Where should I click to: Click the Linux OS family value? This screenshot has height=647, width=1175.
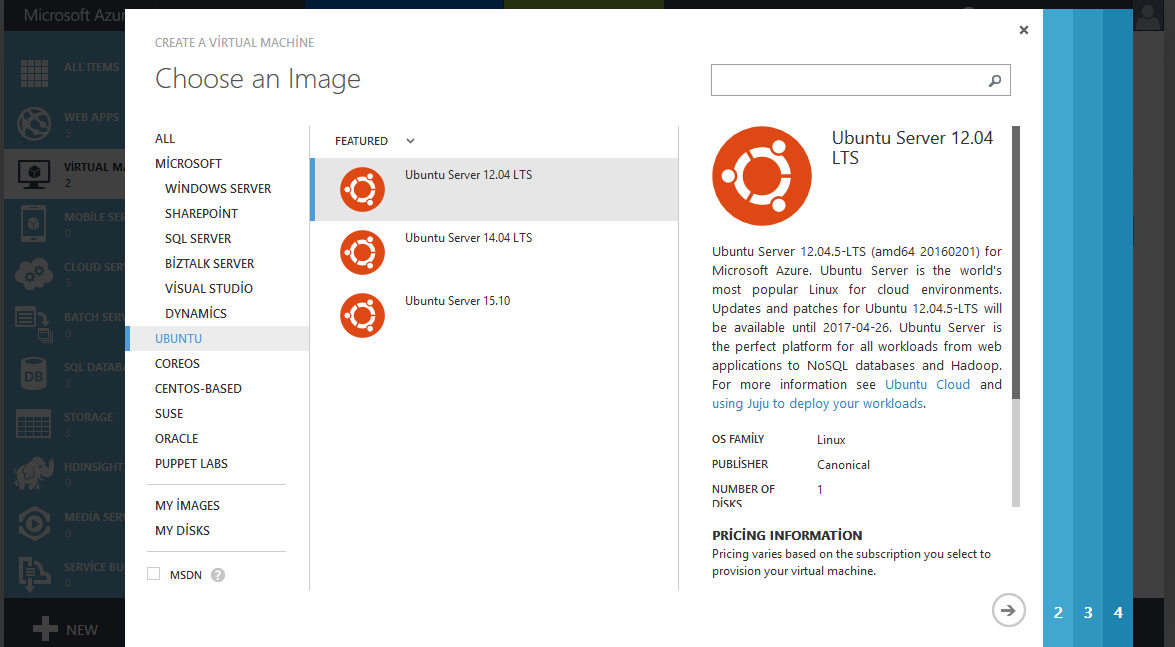(x=831, y=440)
